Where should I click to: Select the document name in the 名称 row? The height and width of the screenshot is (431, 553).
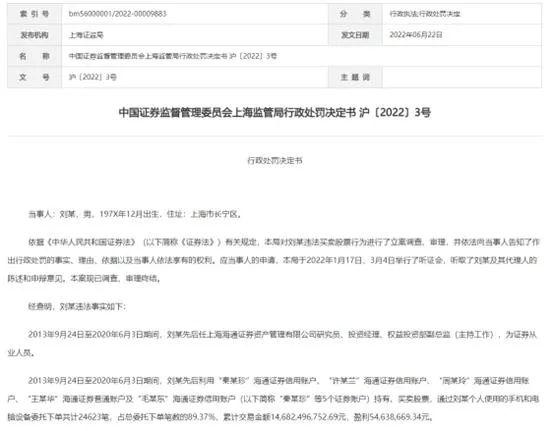(173, 56)
